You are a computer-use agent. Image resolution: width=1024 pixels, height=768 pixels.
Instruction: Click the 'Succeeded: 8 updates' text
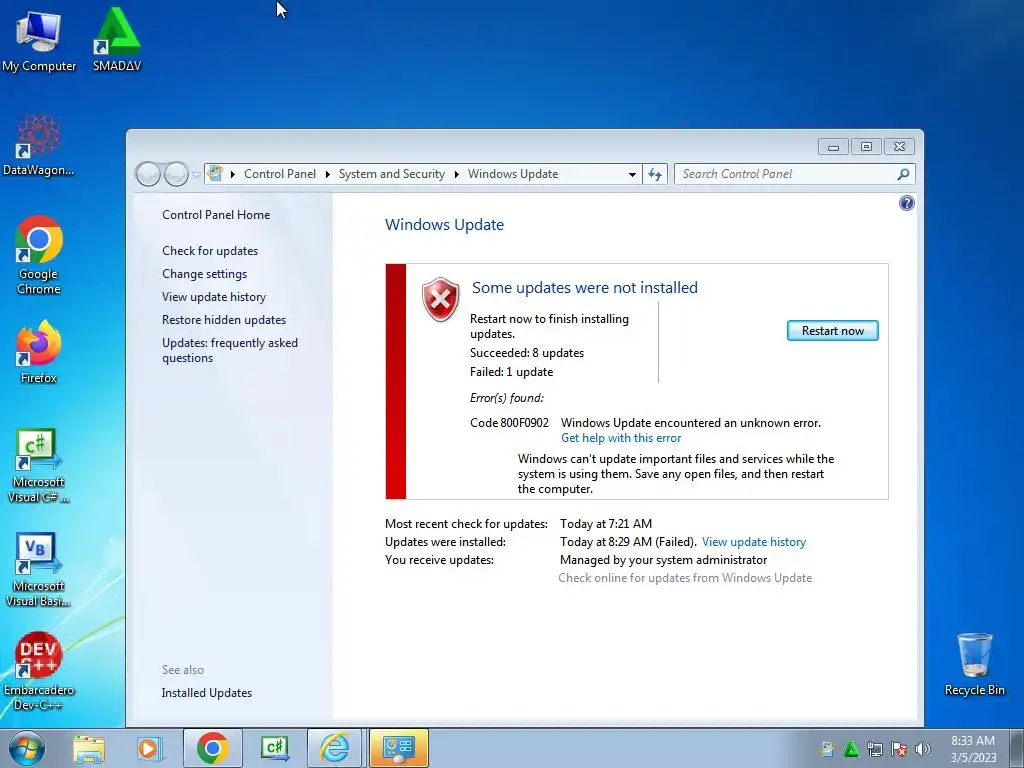(x=527, y=353)
